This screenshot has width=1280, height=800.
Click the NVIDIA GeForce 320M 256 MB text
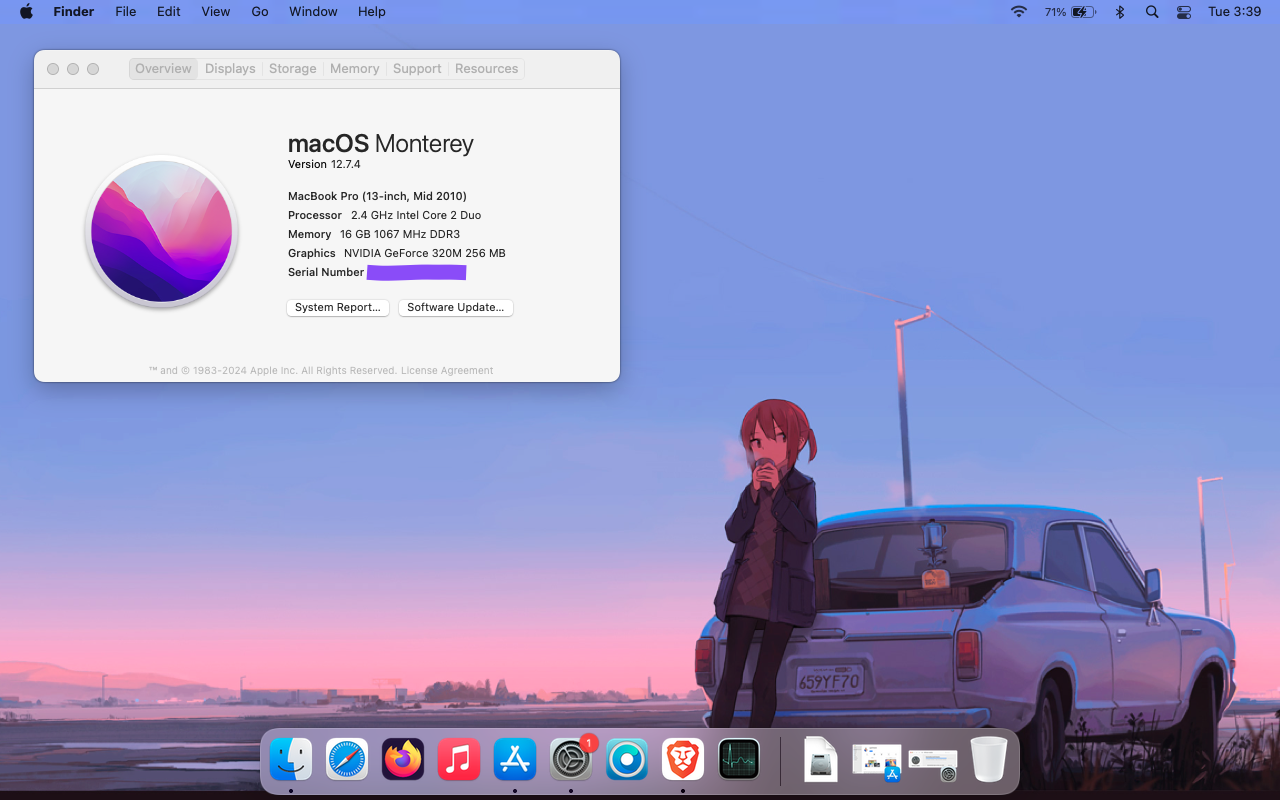click(x=425, y=253)
